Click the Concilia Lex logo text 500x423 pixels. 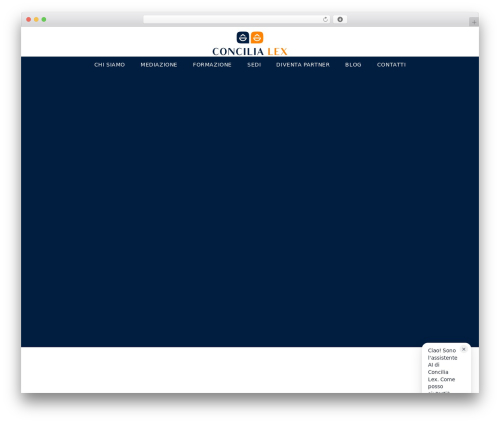click(x=250, y=51)
